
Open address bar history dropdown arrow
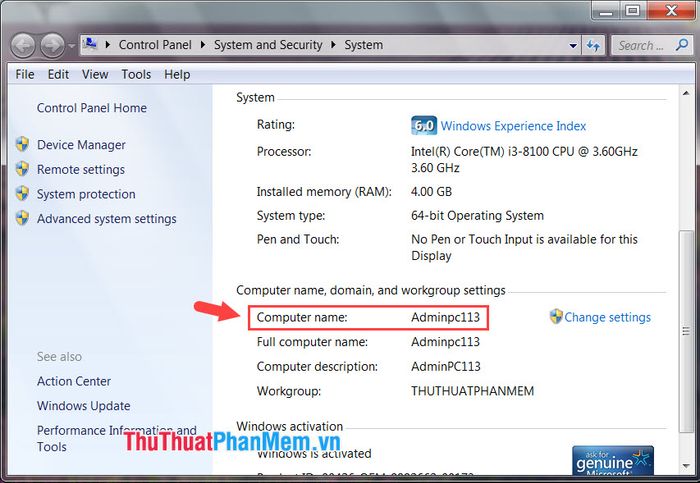pyautogui.click(x=573, y=46)
